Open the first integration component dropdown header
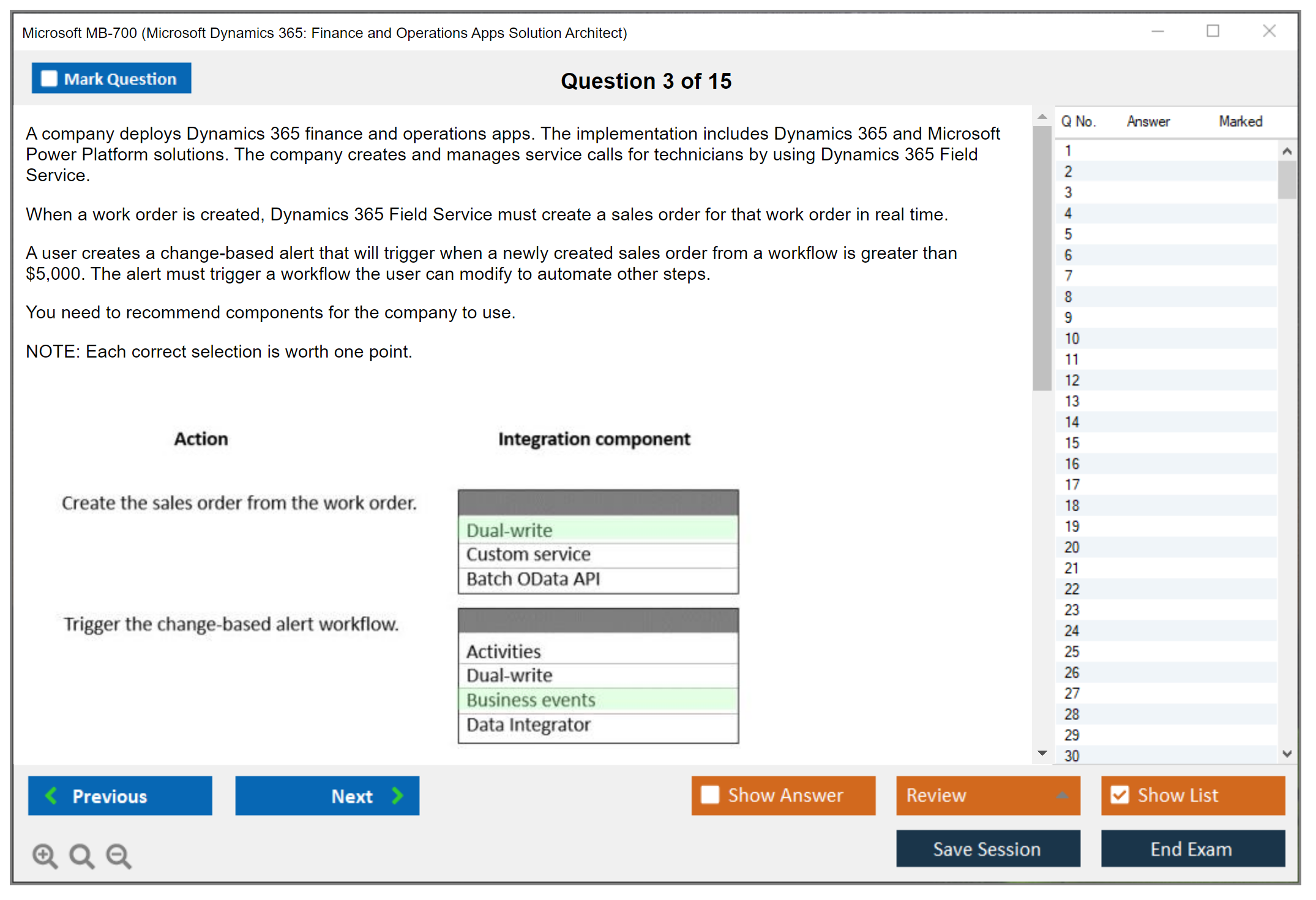Viewport: 1316px width, 900px height. pyautogui.click(x=598, y=503)
